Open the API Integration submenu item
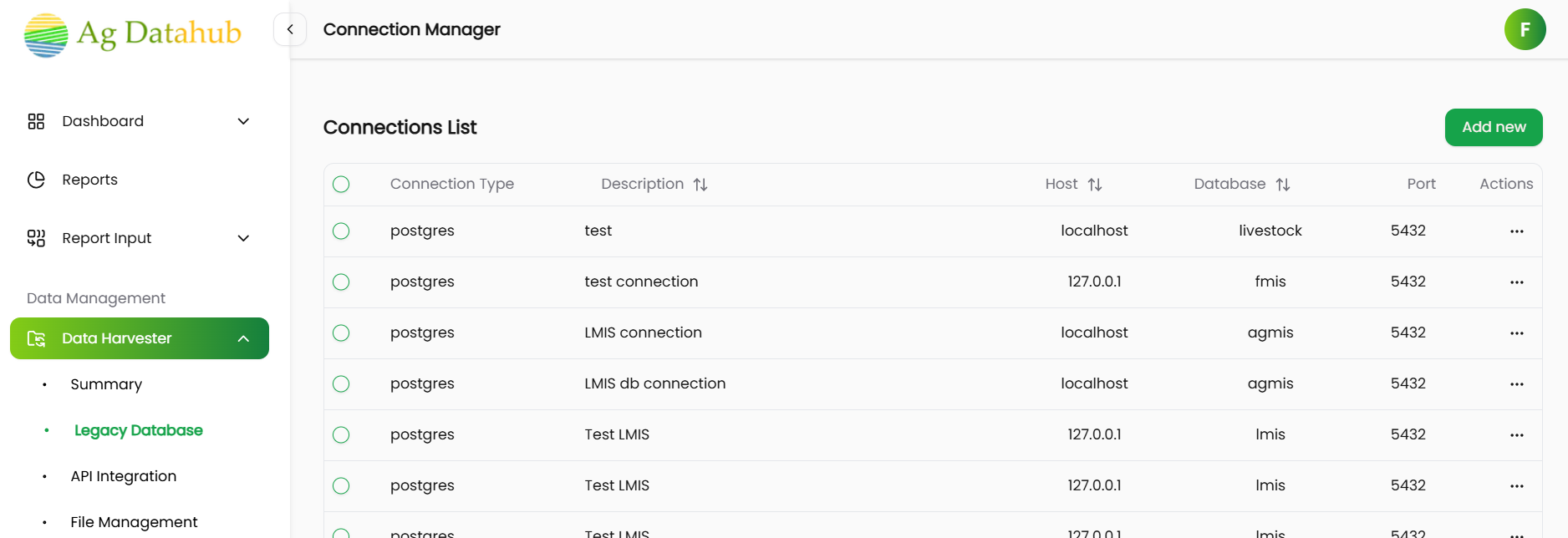 click(x=124, y=476)
